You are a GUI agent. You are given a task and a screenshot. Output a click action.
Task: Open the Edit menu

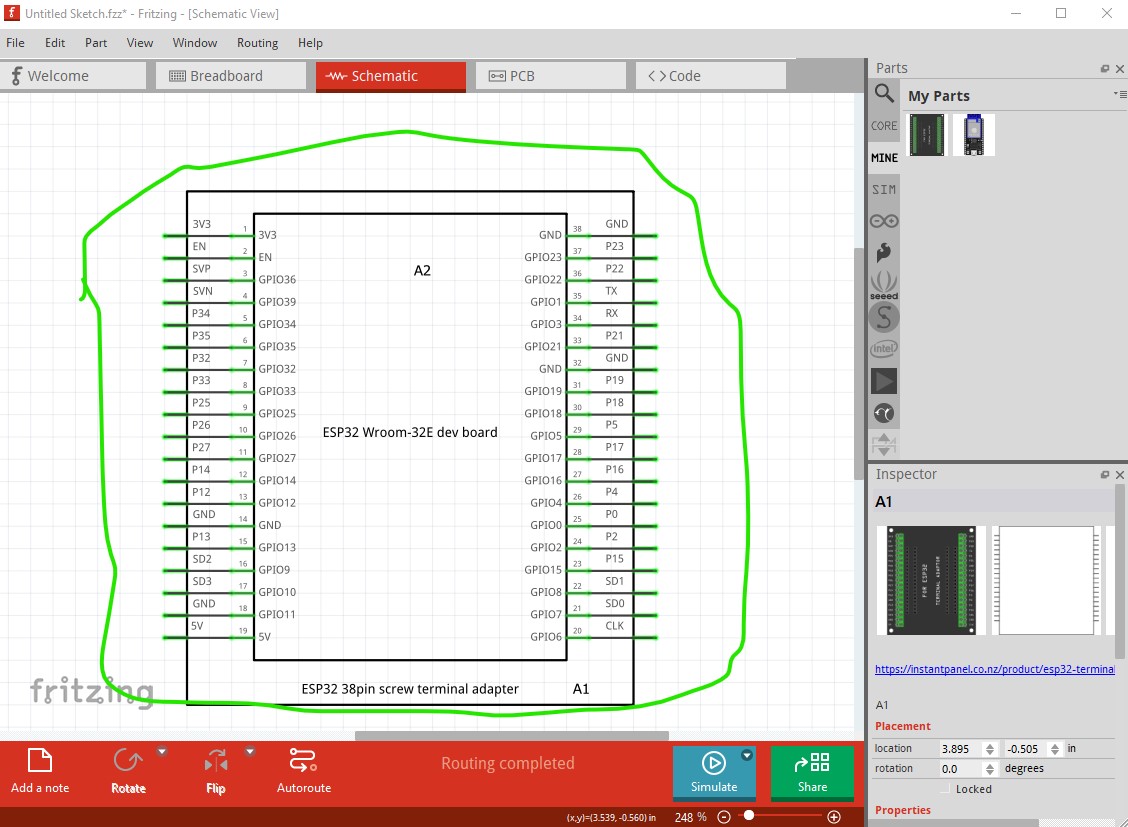[x=55, y=43]
